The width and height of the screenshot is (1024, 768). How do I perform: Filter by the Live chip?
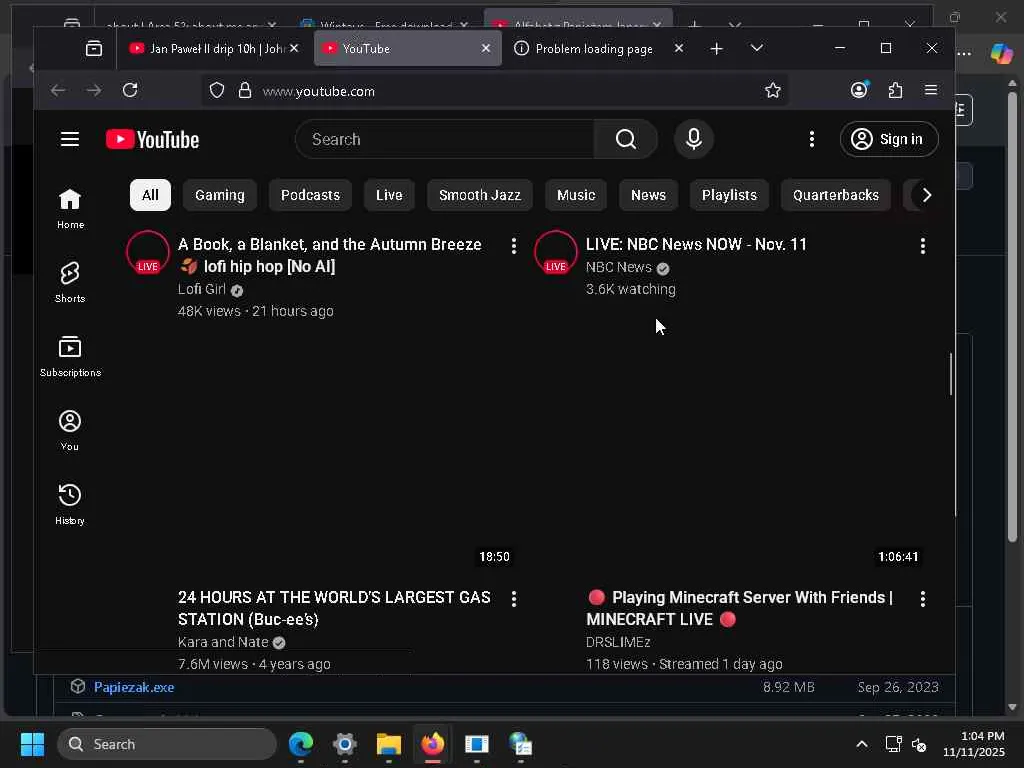[389, 195]
